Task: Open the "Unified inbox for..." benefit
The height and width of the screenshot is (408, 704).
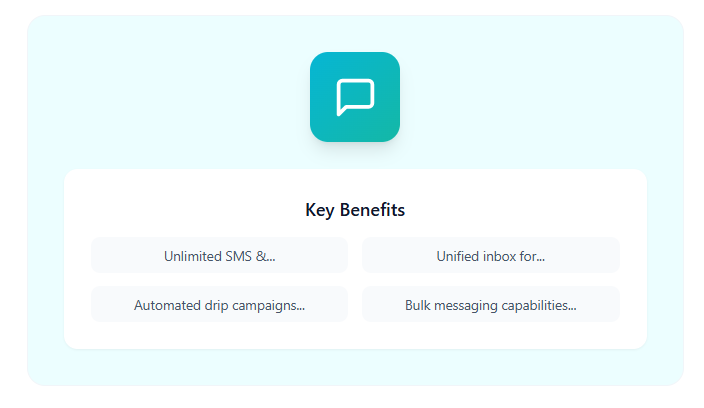Action: pyautogui.click(x=490, y=256)
